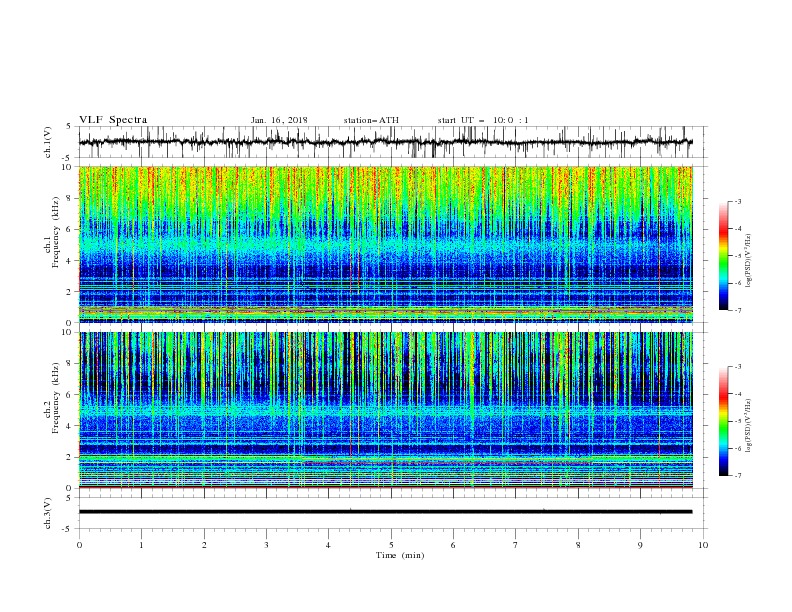Click the 'station=ATH' label
The image size is (792, 612).
371,120
